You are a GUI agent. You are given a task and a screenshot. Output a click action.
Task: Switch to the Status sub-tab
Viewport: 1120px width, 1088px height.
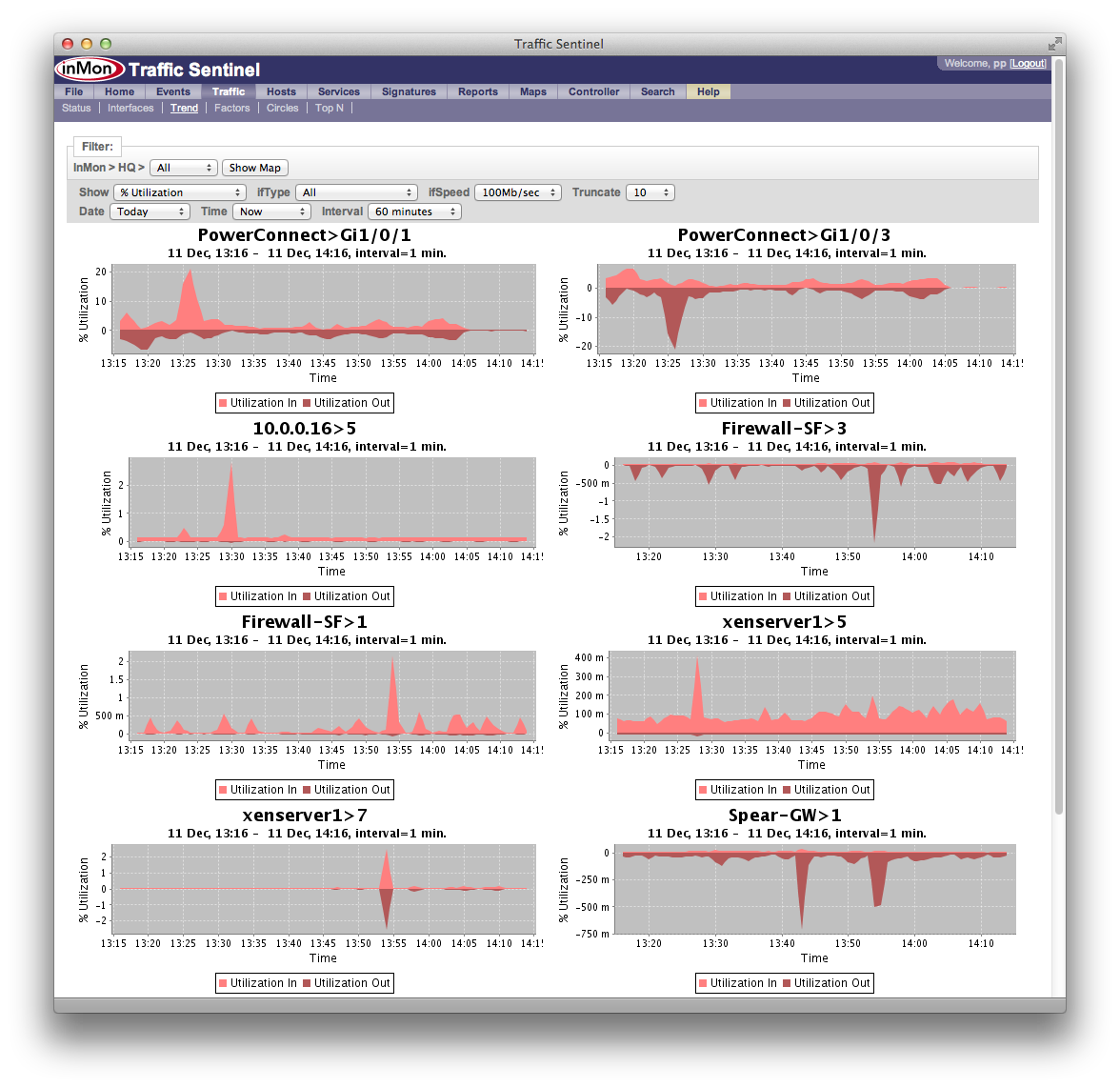click(x=76, y=108)
